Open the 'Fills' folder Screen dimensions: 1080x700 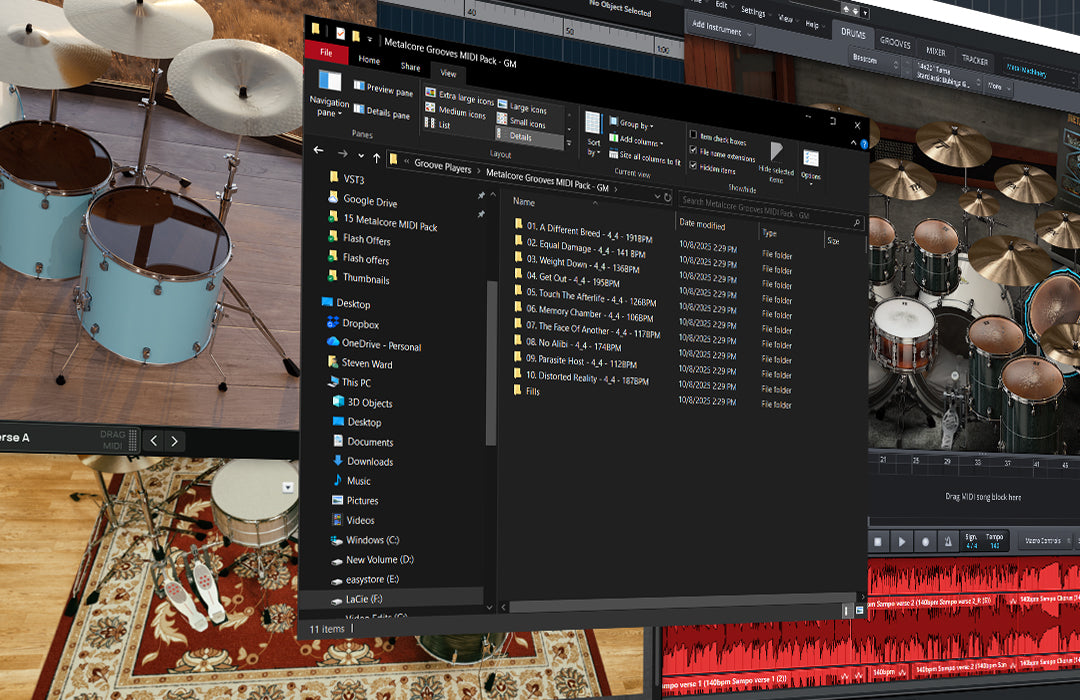click(x=532, y=391)
